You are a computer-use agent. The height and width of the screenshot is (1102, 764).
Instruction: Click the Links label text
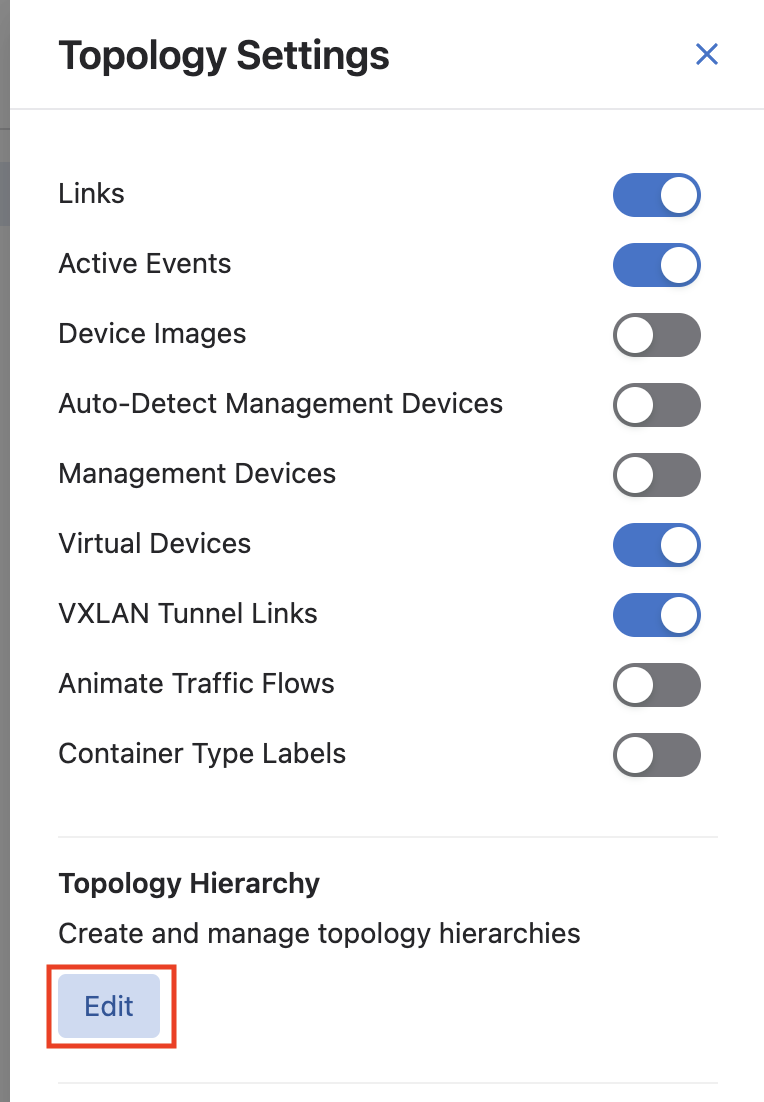coord(92,194)
